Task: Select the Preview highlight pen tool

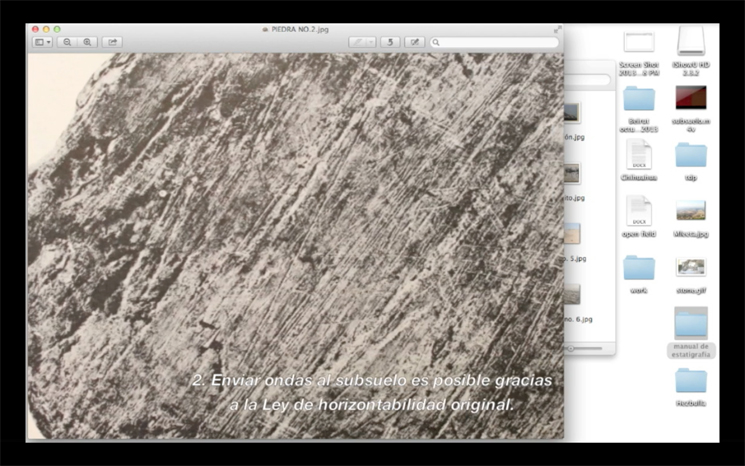Action: 357,42
